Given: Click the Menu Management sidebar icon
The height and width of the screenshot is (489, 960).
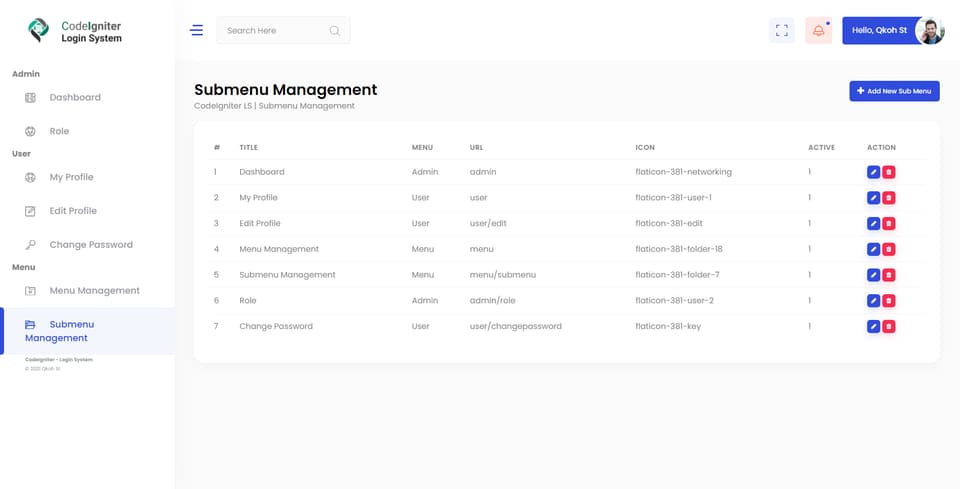Looking at the screenshot, I should point(30,291).
